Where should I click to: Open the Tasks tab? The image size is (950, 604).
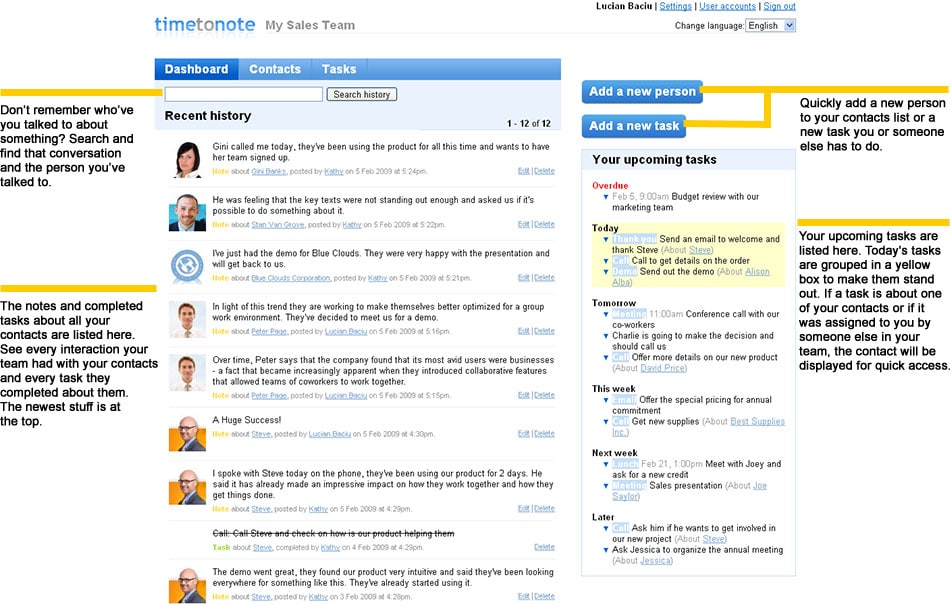[x=339, y=69]
